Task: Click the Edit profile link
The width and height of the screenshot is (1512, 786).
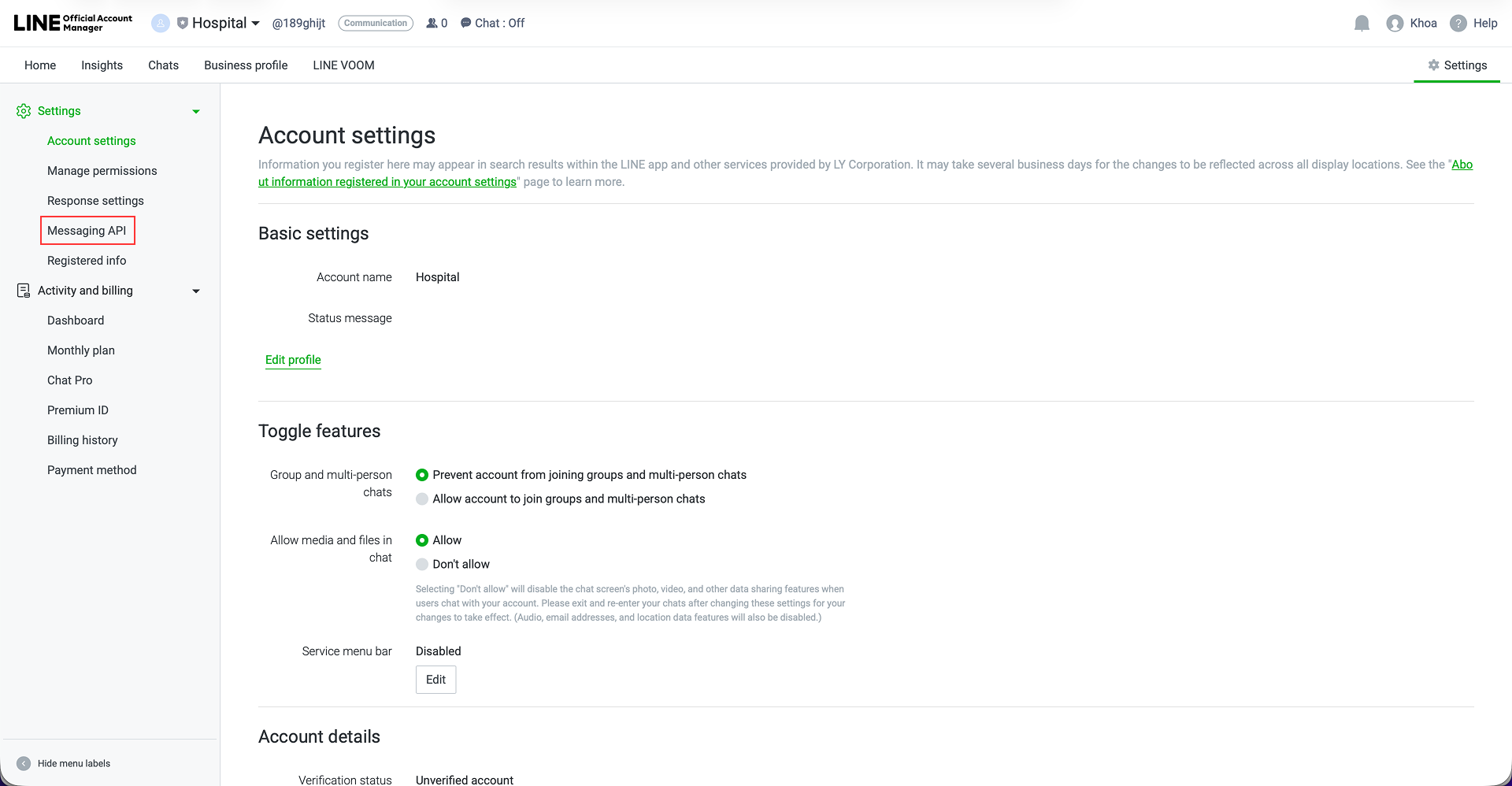Action: click(293, 360)
